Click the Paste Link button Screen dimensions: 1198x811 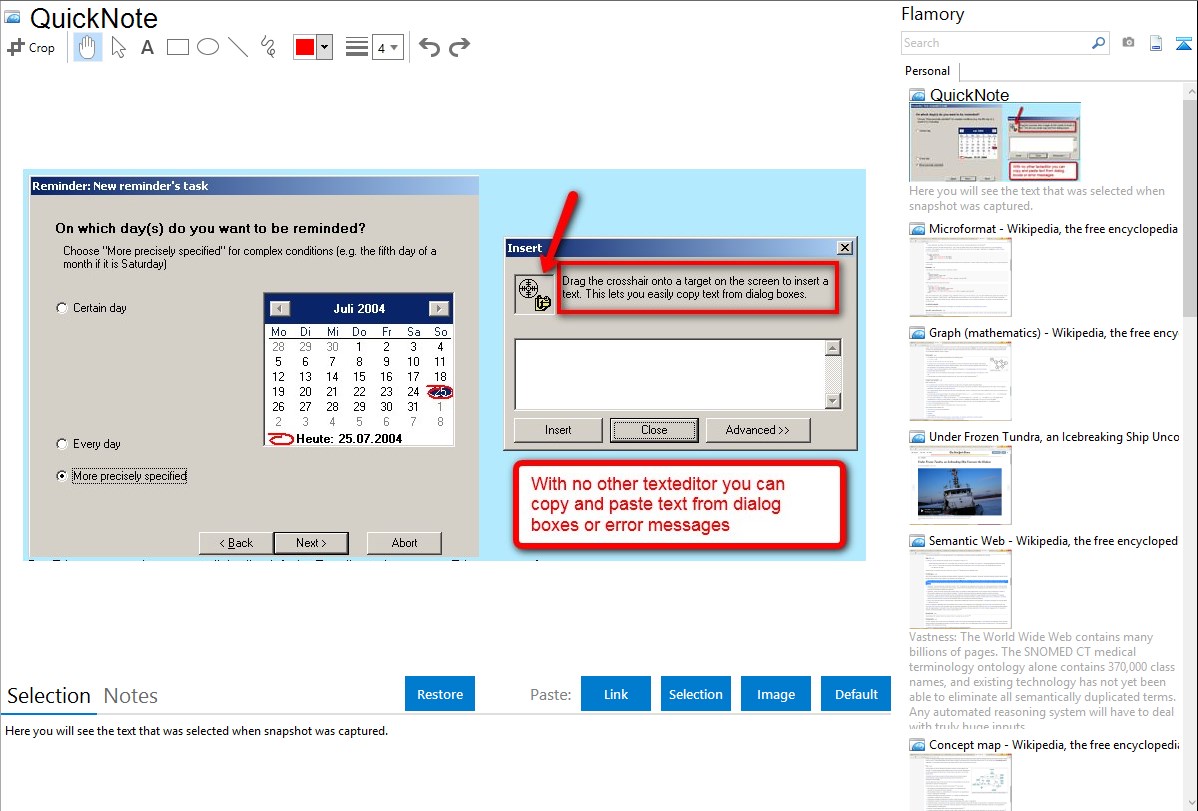point(616,694)
